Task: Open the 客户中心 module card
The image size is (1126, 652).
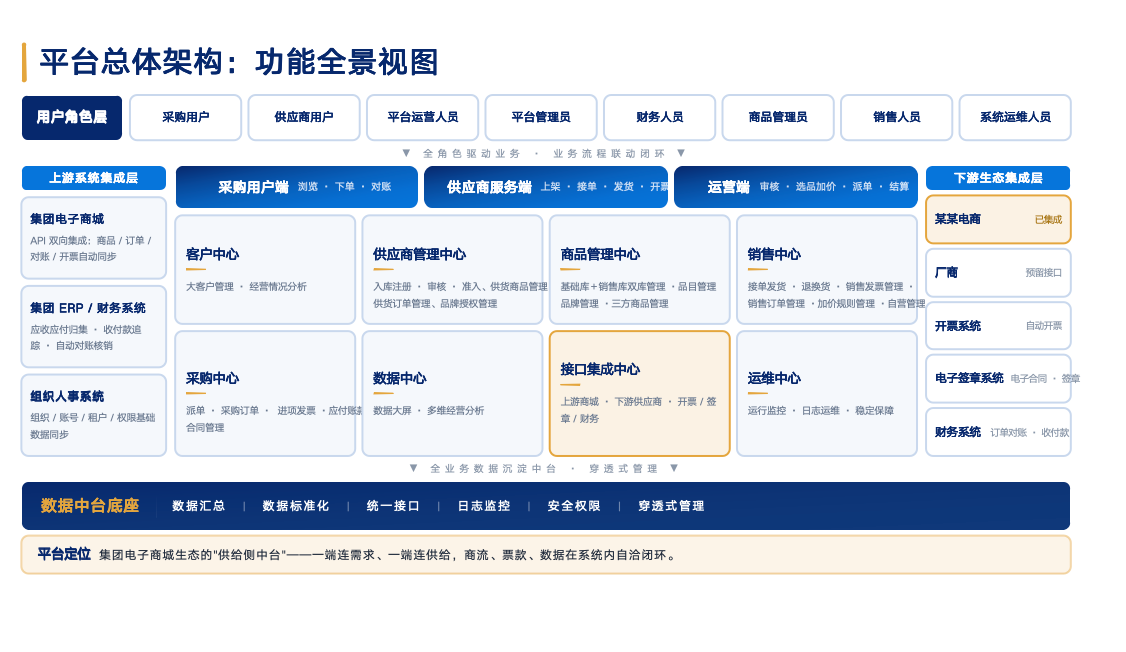Action: (x=265, y=269)
